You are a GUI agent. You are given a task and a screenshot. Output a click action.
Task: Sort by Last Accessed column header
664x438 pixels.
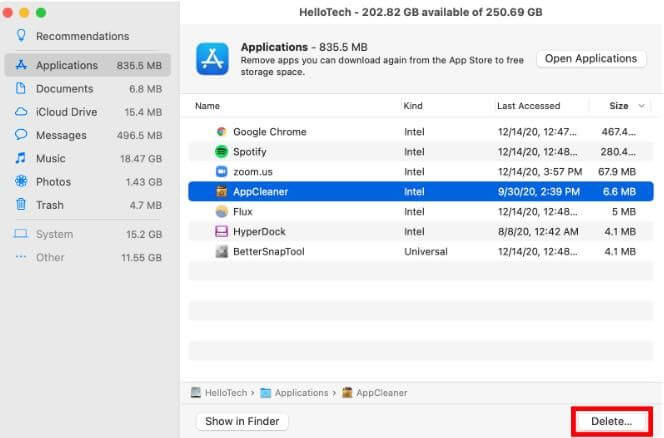(x=528, y=106)
